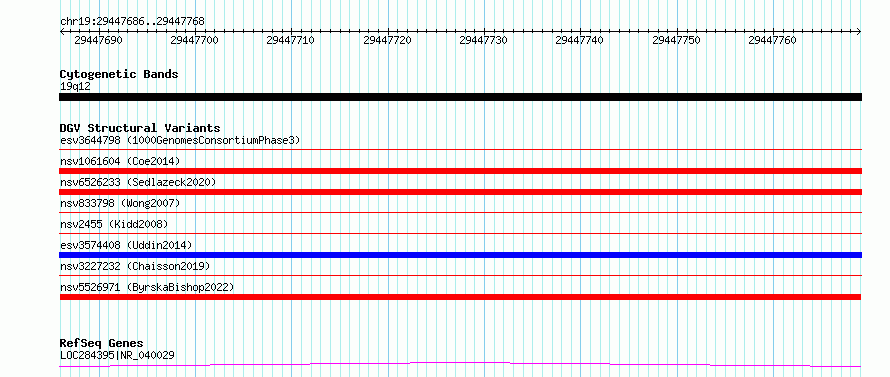The width and height of the screenshot is (890, 377).
Task: Click the thin red line under nsv2455
Action: pos(460,233)
